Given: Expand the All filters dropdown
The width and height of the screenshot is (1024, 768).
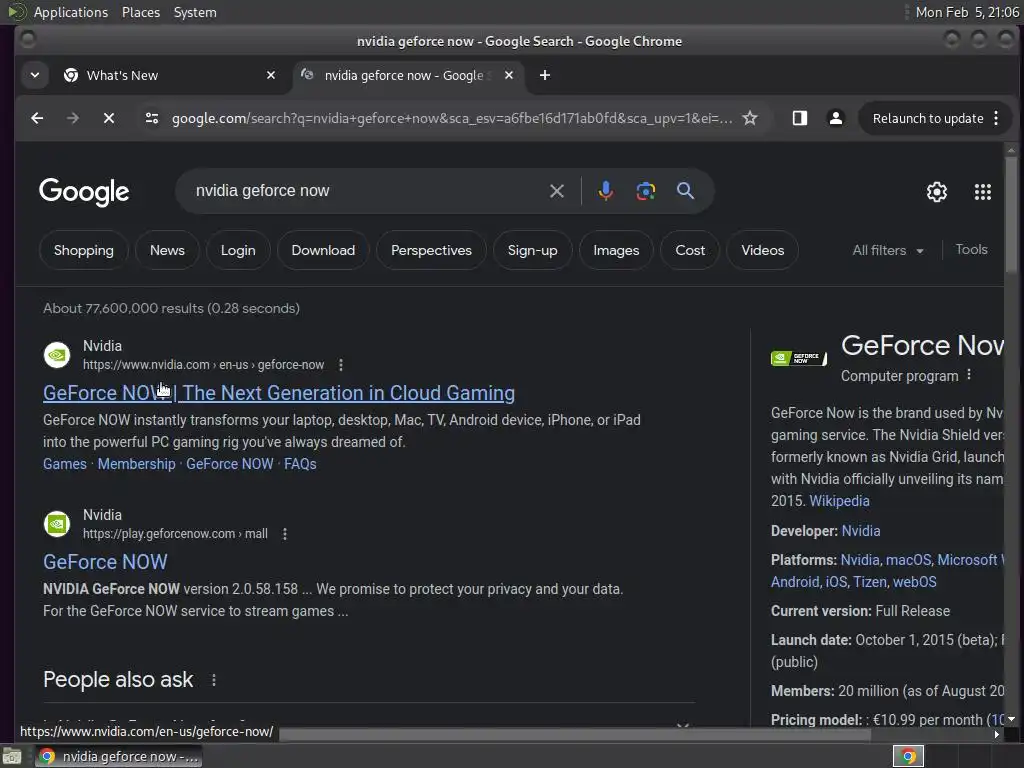Looking at the screenshot, I should tap(888, 250).
